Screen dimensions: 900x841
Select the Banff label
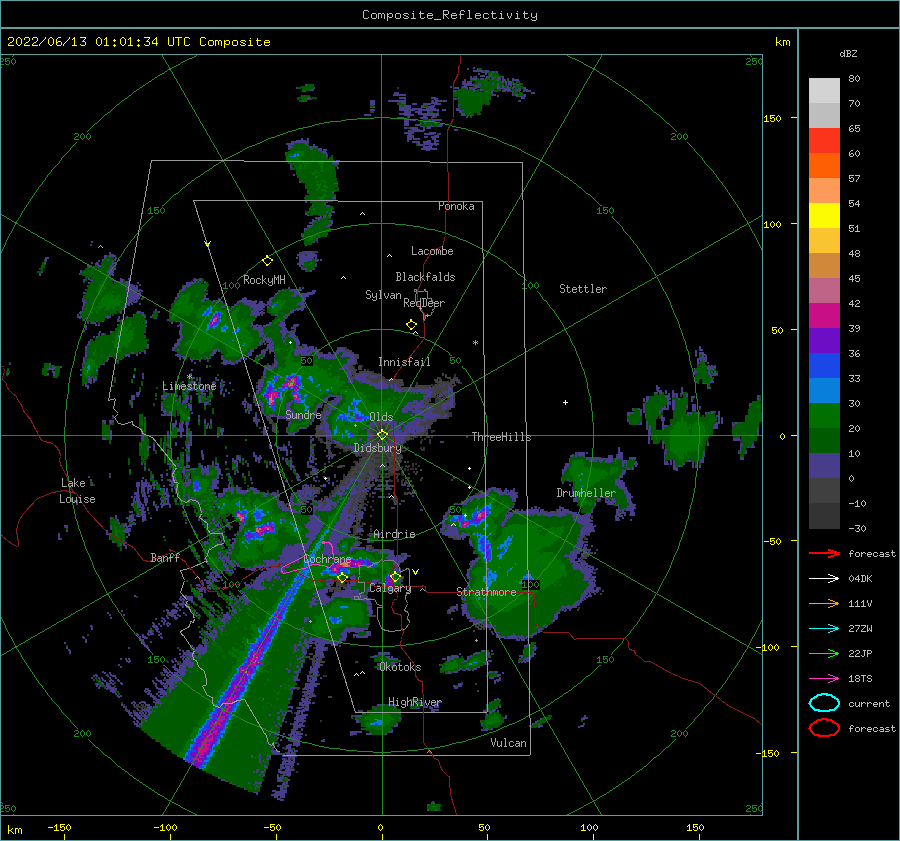[165, 557]
